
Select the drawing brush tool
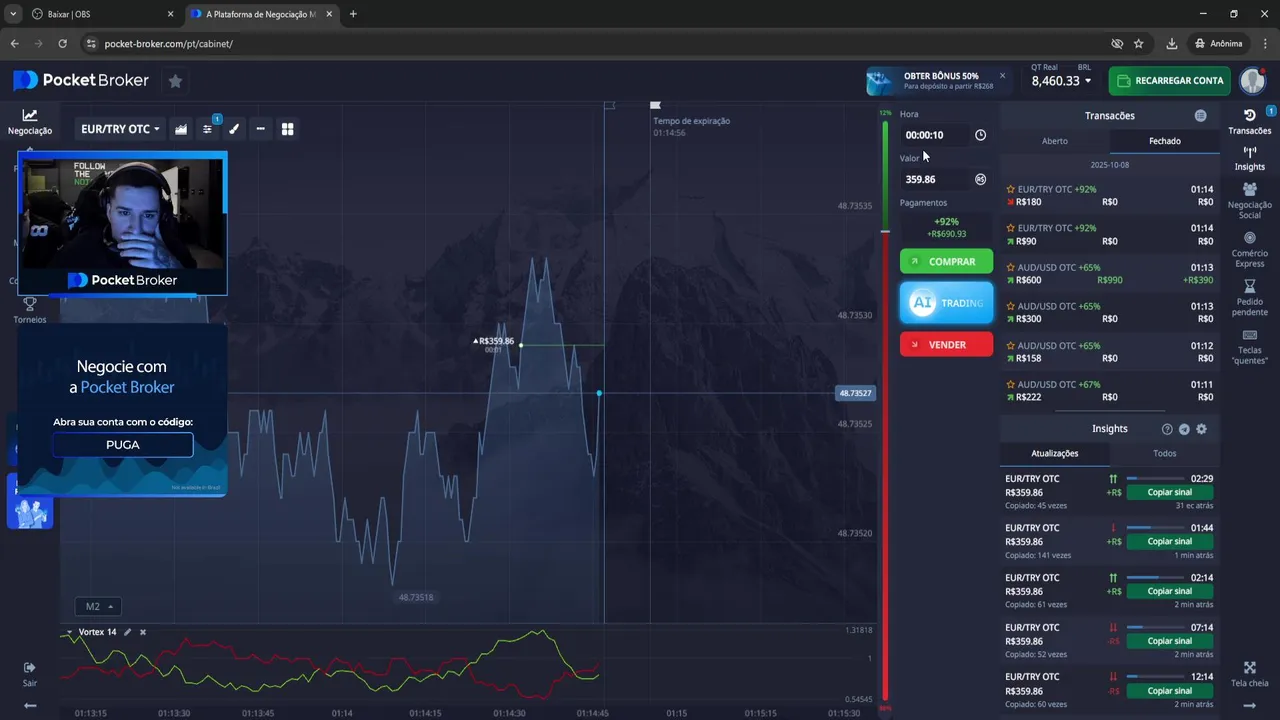point(234,129)
